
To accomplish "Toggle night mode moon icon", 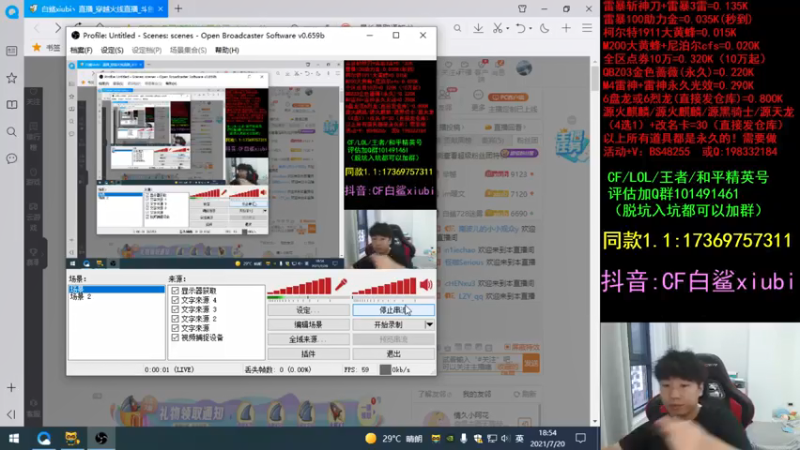I will (545, 29).
